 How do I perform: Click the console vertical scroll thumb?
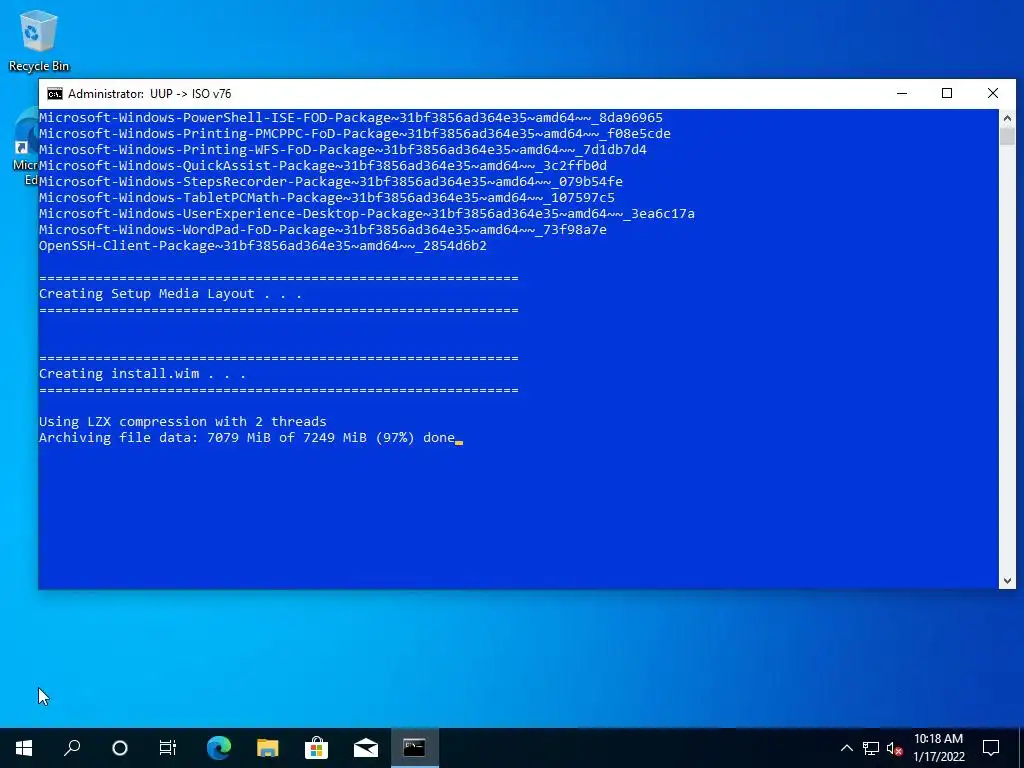click(1007, 136)
